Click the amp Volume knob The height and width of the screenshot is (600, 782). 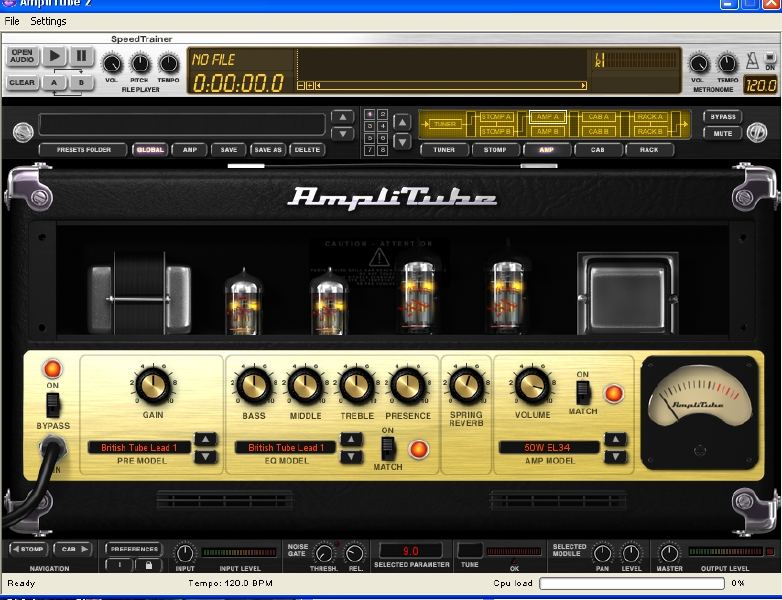(532, 384)
